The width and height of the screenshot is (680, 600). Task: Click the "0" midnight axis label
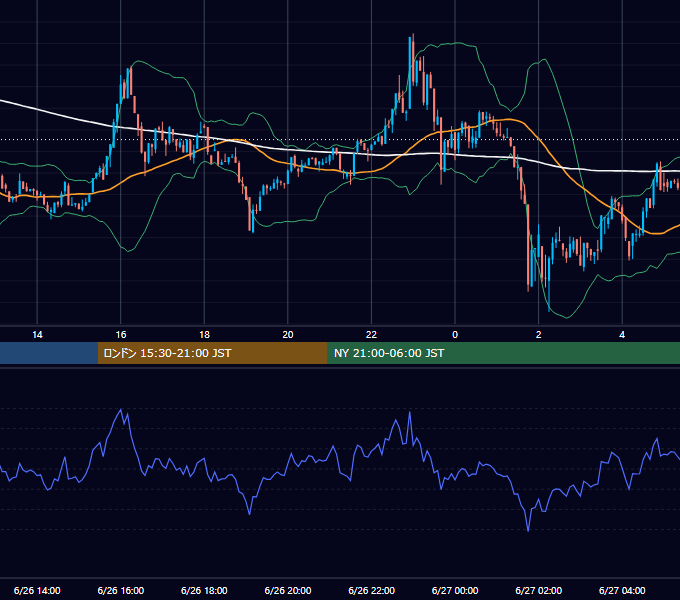(455, 335)
